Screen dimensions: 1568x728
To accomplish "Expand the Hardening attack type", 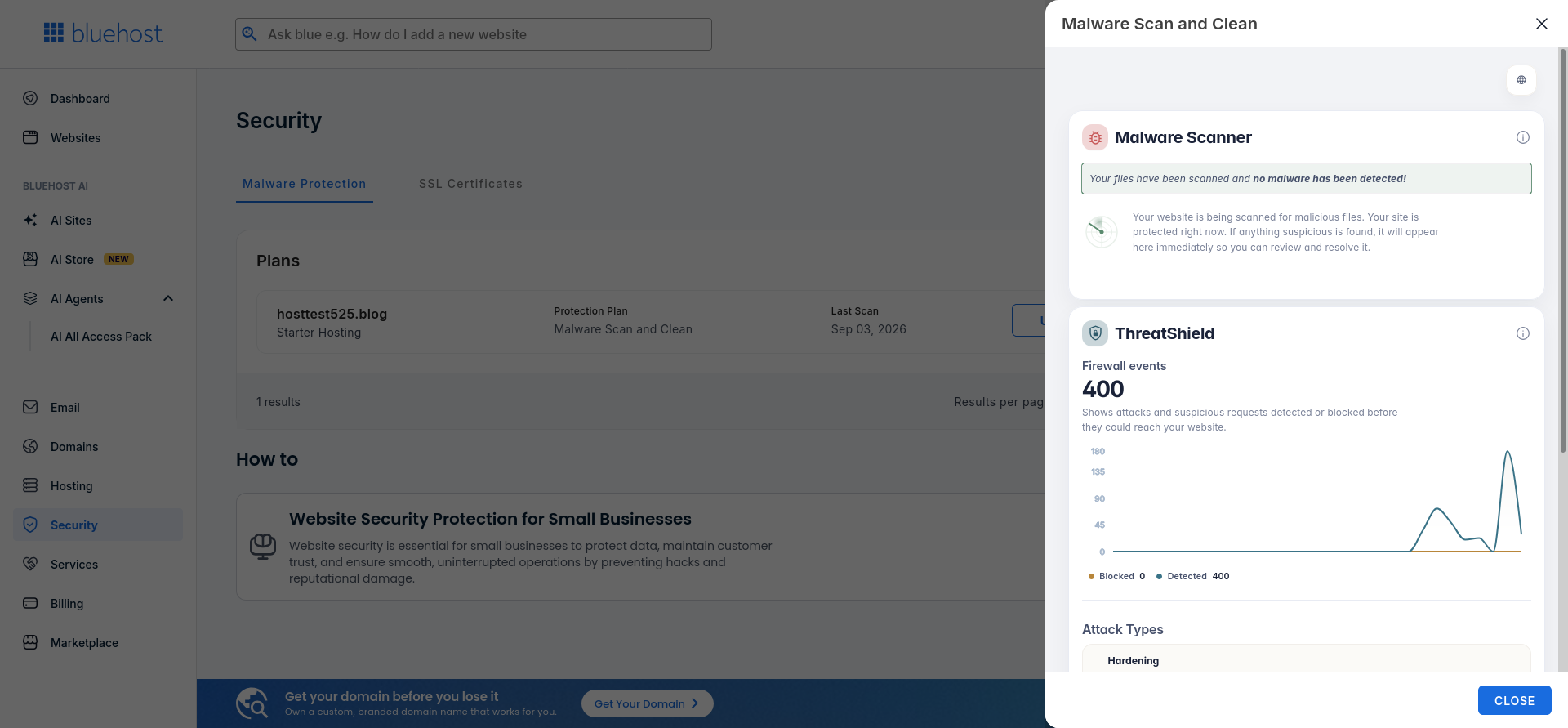I will coord(1306,660).
